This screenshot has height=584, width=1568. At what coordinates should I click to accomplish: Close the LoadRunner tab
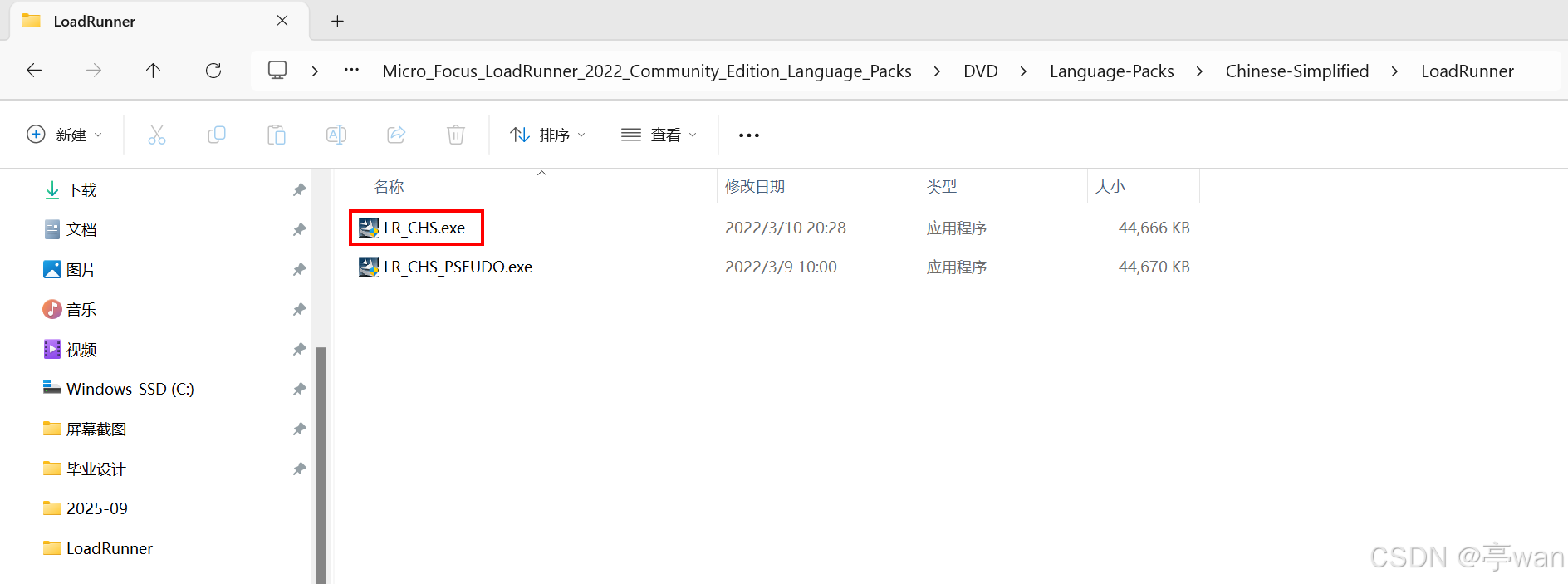(x=282, y=21)
